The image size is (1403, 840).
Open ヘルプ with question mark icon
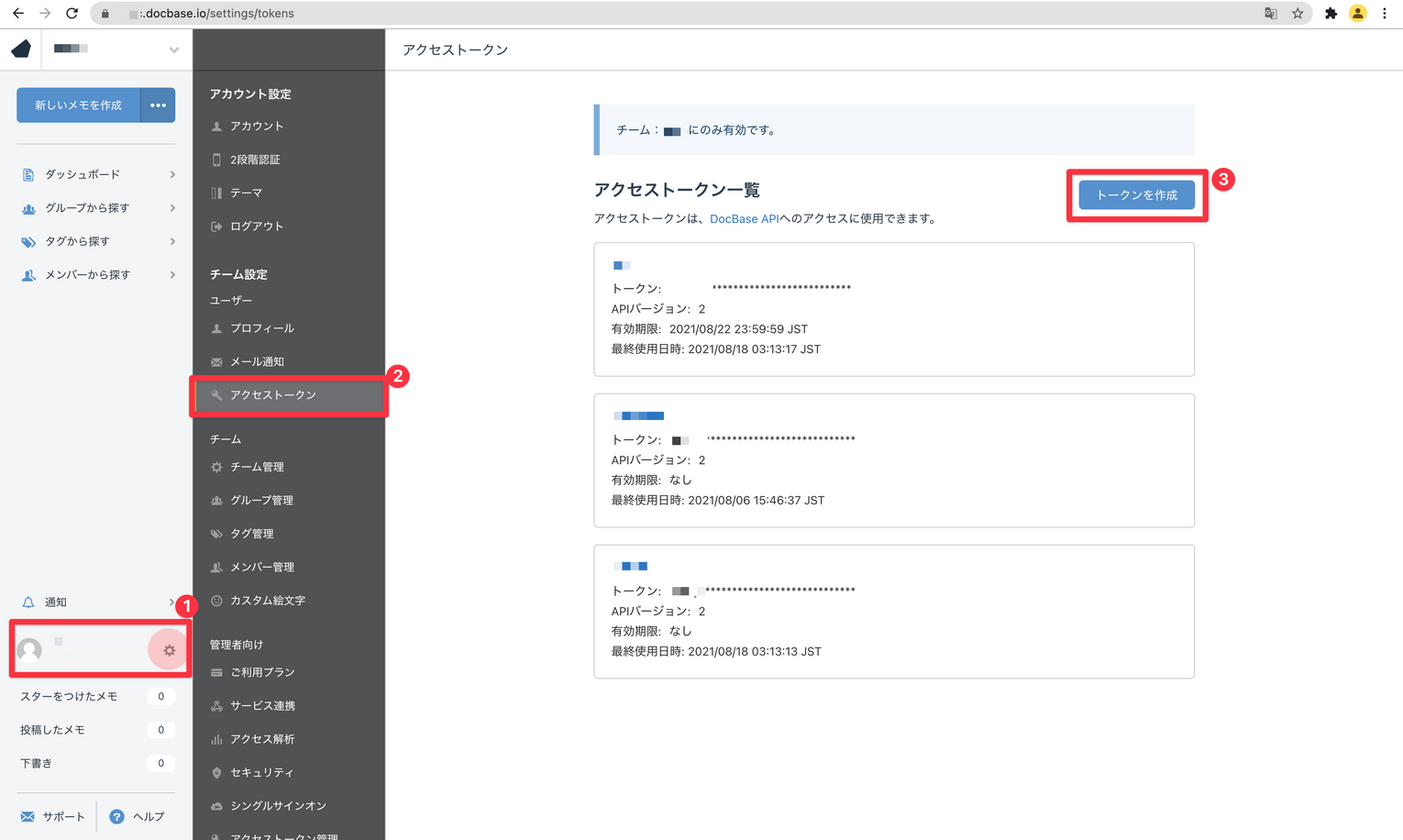tap(137, 816)
